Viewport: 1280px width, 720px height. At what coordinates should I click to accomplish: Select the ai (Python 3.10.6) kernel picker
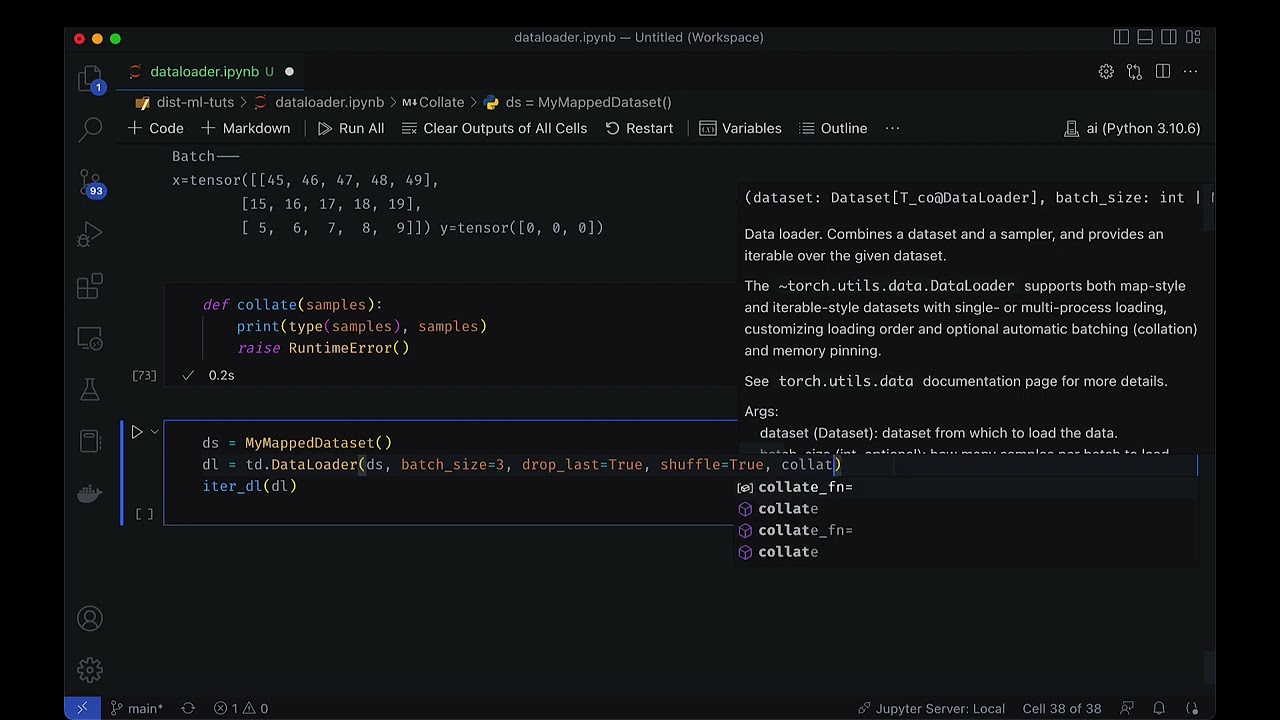[1131, 128]
